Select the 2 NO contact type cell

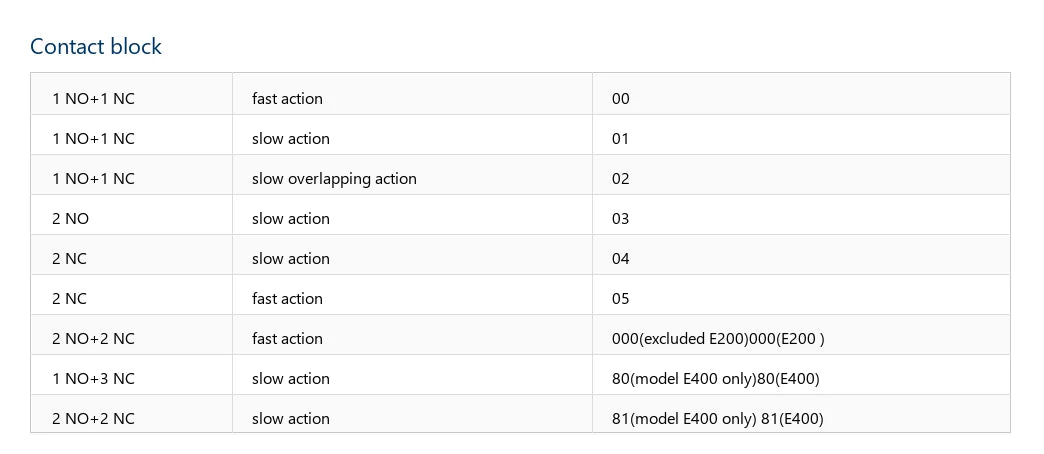coord(132,215)
